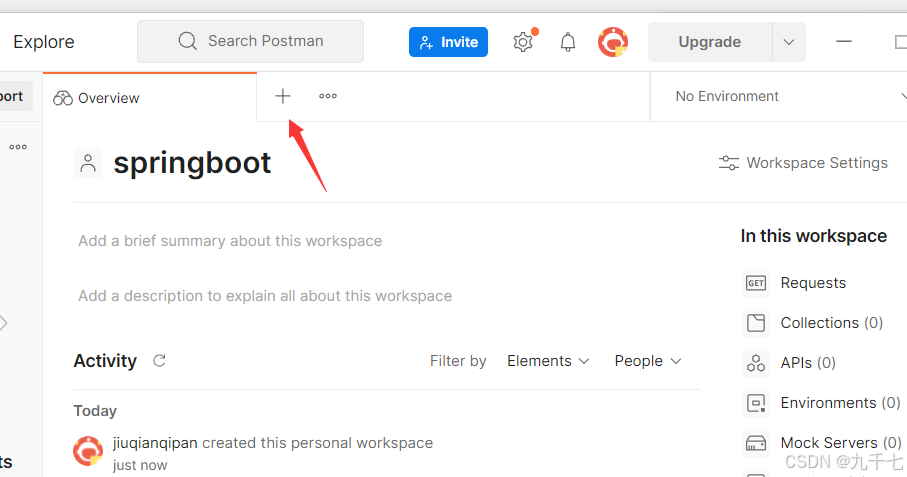Open Collections (0) link
Viewport: 907px width, 477px height.
pos(831,323)
